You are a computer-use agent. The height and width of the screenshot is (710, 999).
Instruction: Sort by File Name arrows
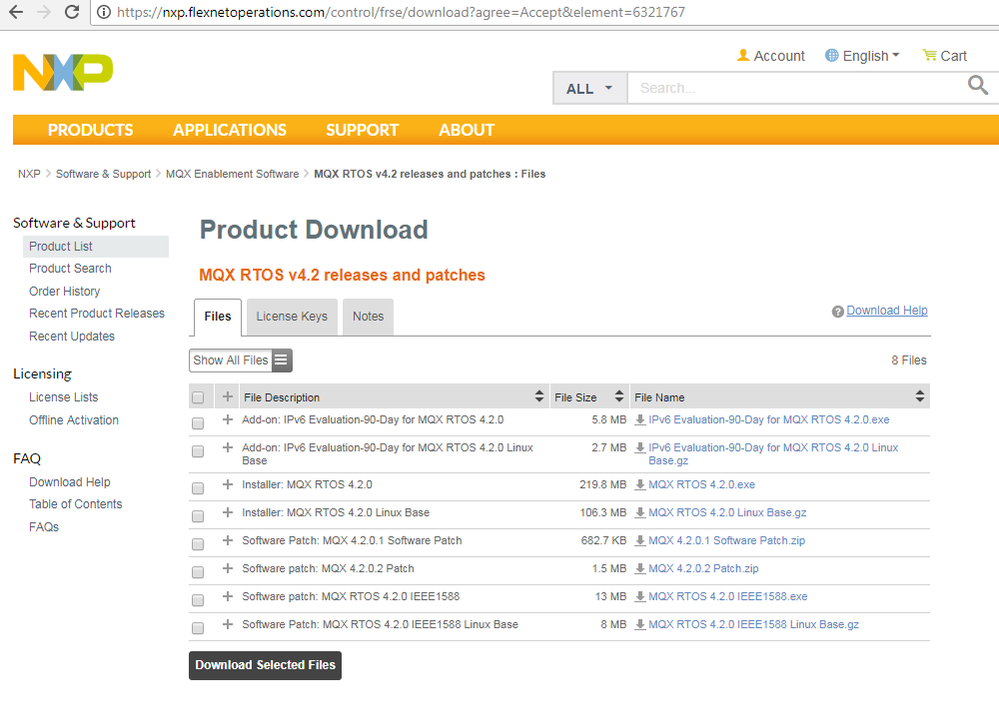pos(919,396)
